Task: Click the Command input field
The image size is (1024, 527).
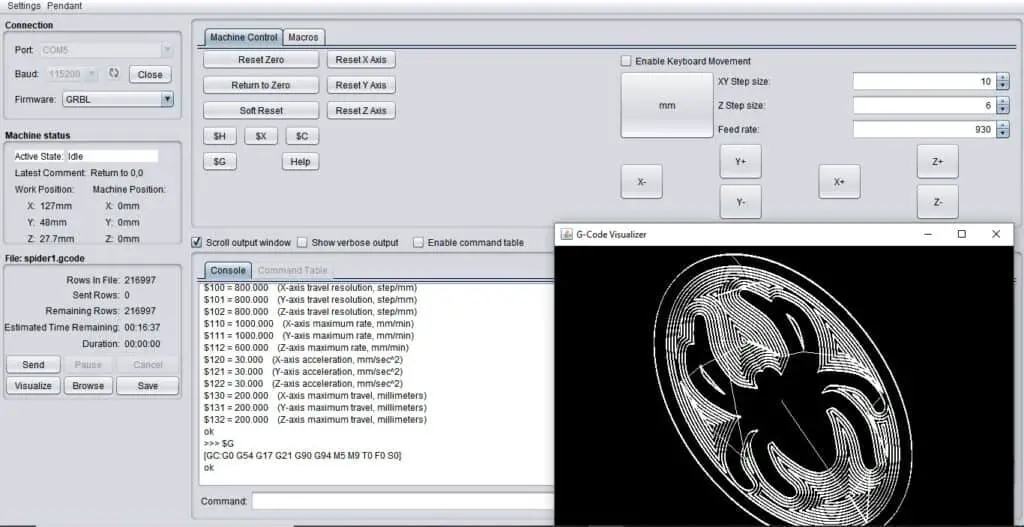Action: point(402,502)
